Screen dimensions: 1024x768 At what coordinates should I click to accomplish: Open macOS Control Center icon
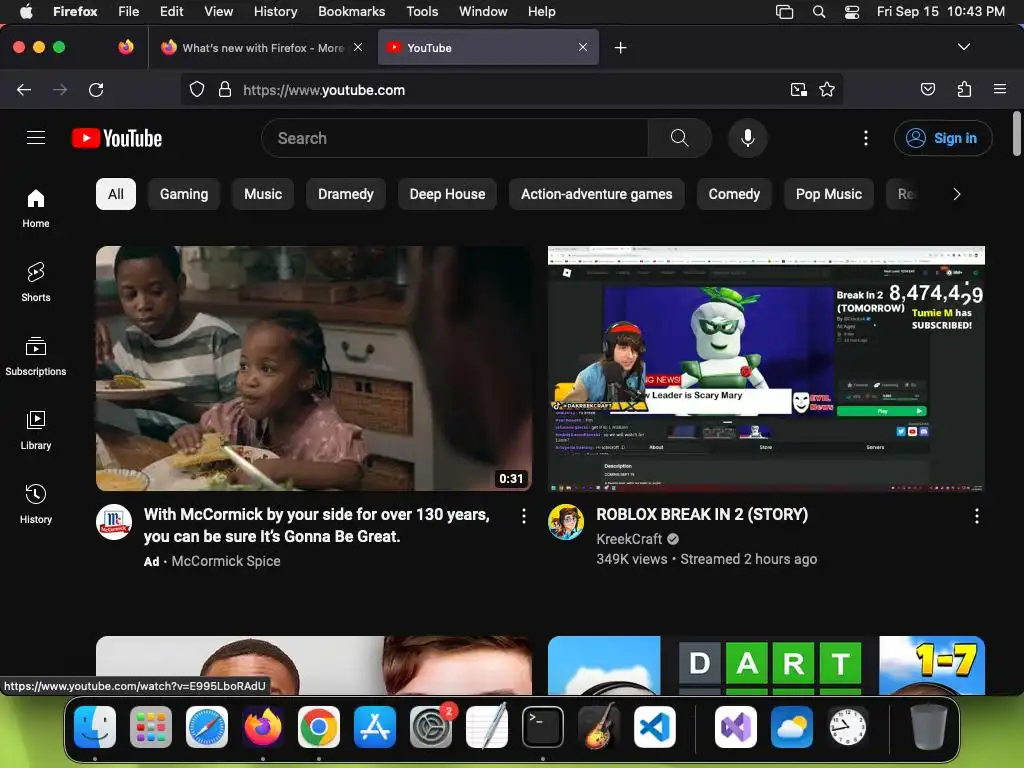852,12
